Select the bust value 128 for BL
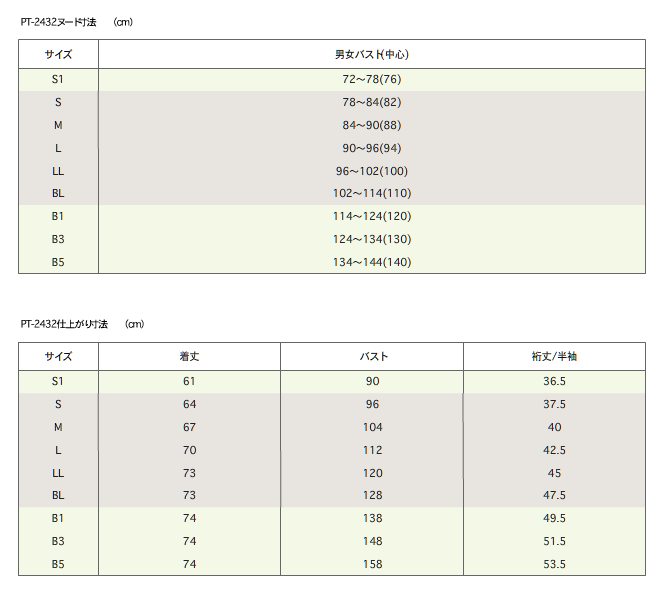The height and width of the screenshot is (590, 660). tap(373, 495)
